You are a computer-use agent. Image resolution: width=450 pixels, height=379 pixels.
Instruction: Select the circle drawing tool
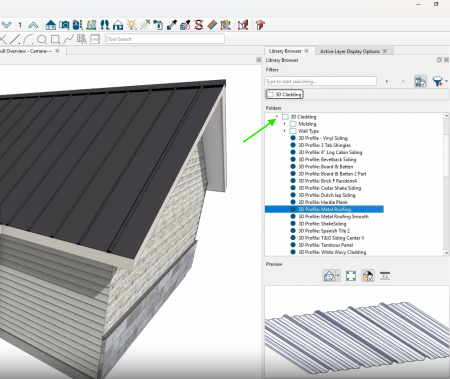click(x=42, y=39)
